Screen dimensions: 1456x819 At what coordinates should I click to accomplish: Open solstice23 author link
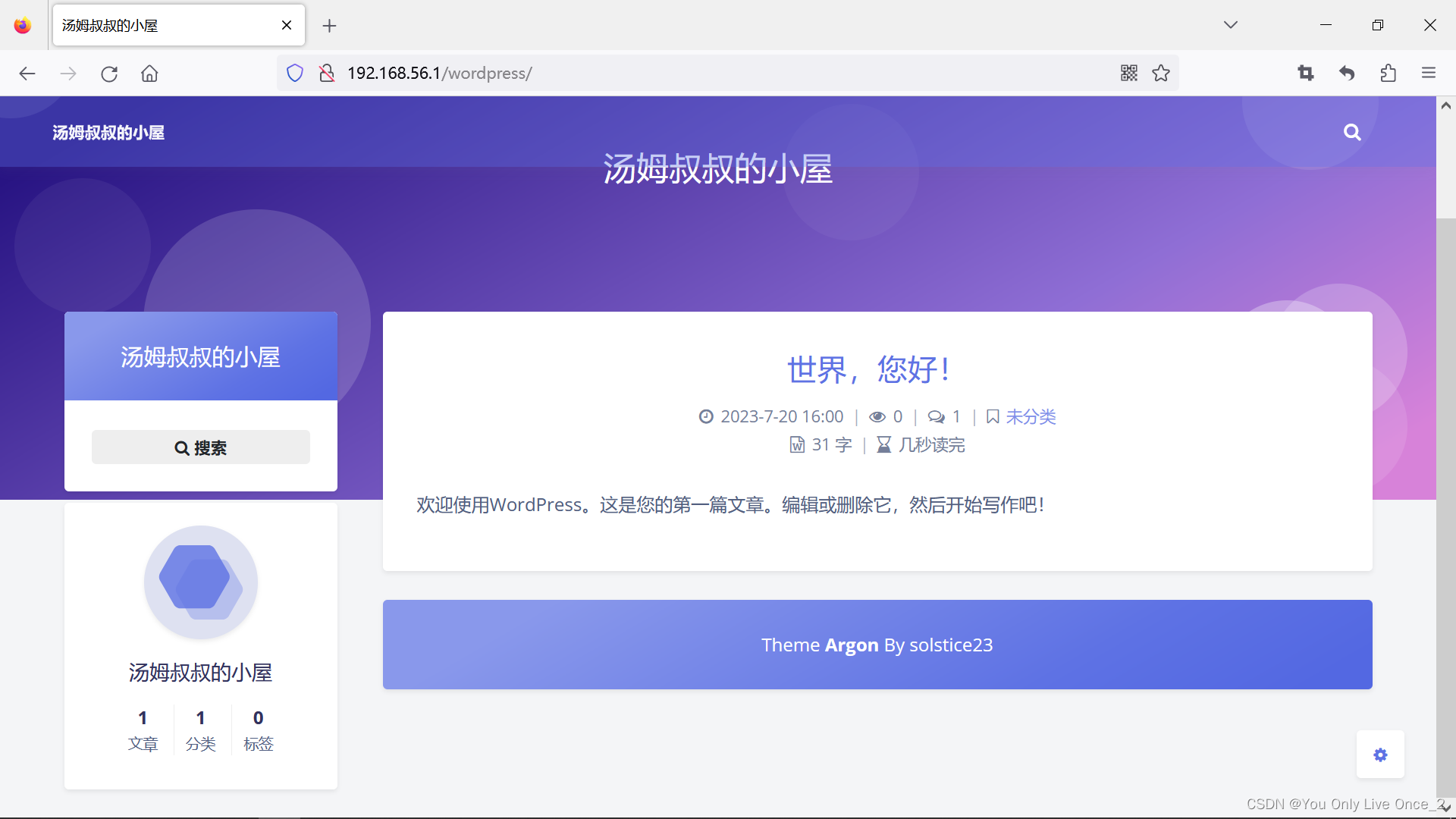pos(951,645)
